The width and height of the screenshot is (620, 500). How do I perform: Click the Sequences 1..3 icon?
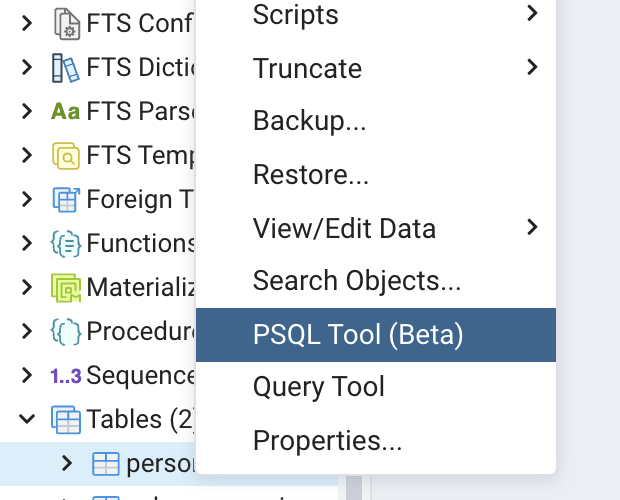click(66, 375)
